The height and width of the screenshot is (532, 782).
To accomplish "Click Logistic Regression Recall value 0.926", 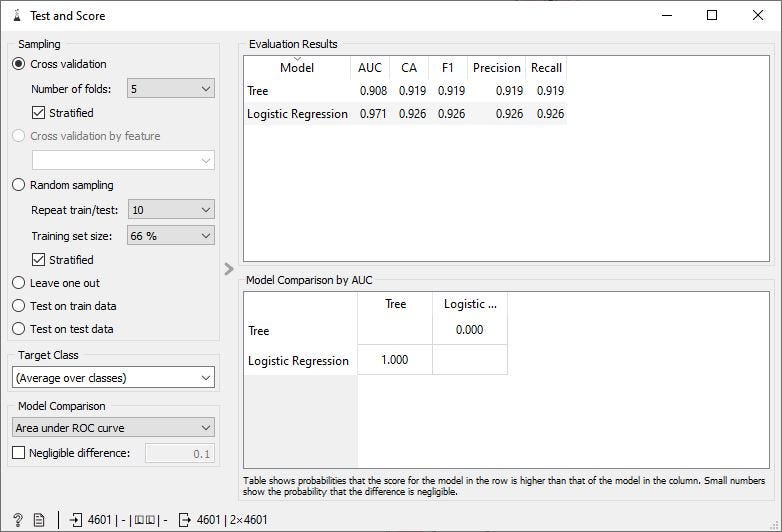I will pos(551,114).
